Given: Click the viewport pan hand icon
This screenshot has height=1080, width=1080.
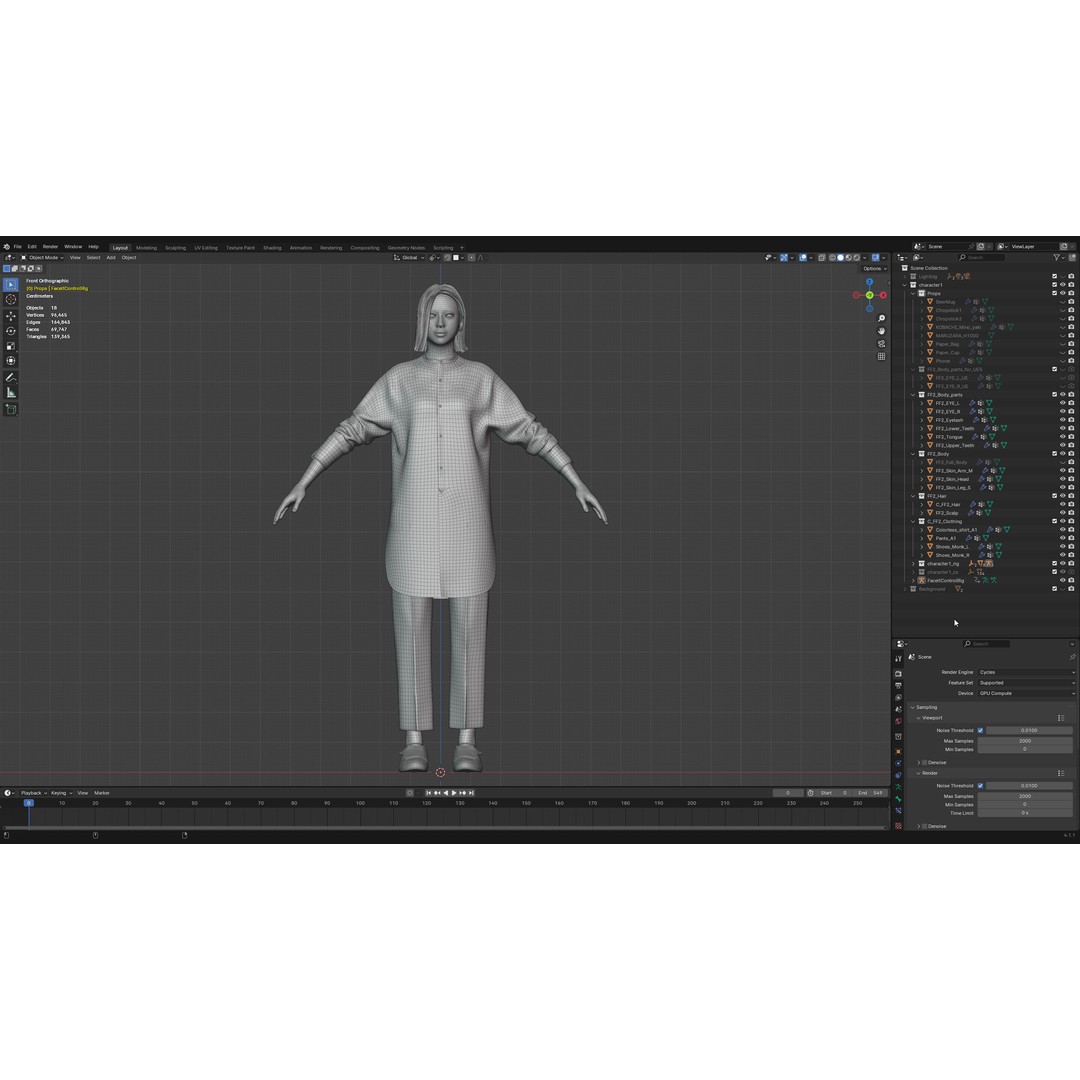Looking at the screenshot, I should (x=881, y=331).
